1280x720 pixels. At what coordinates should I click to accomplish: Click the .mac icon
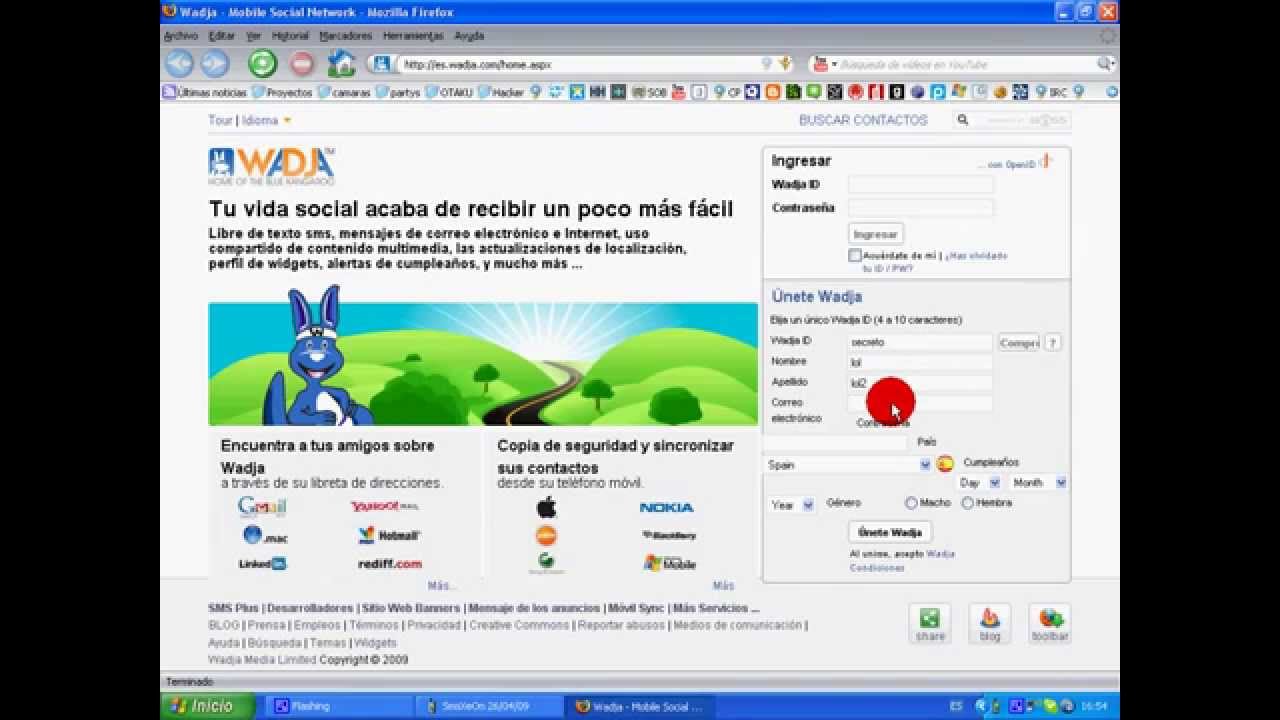coord(265,536)
